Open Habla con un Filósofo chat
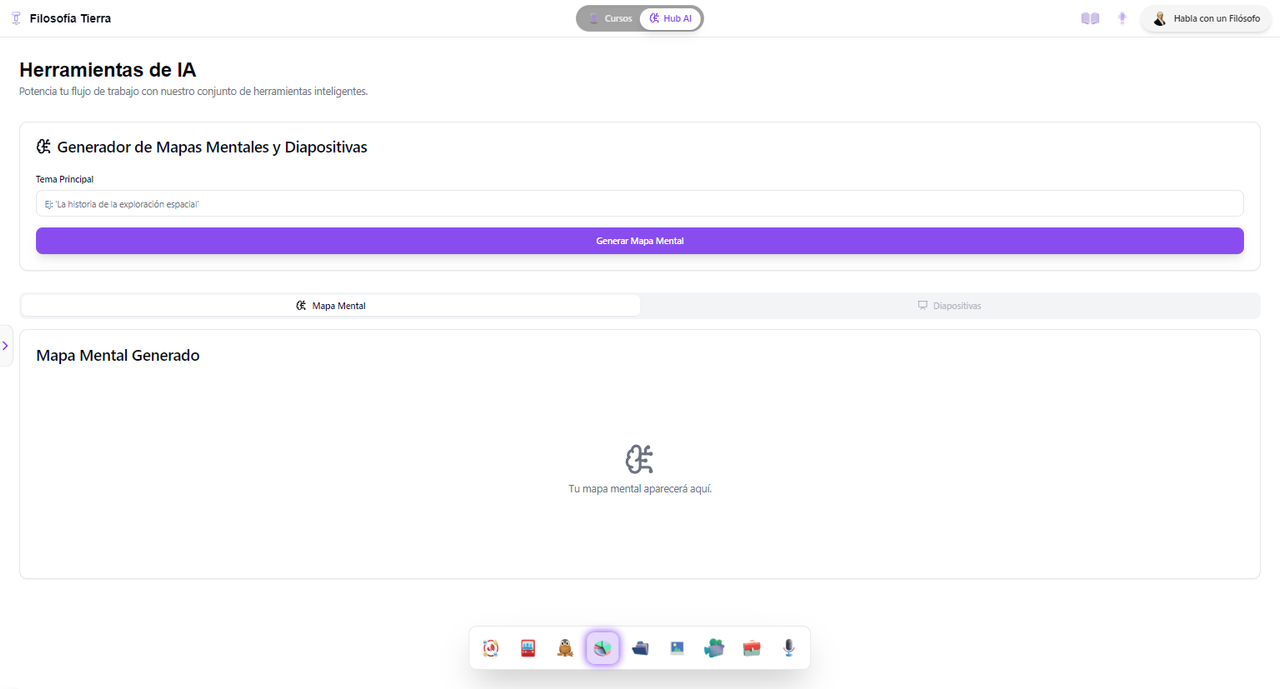This screenshot has height=689, width=1280. [x=1206, y=18]
